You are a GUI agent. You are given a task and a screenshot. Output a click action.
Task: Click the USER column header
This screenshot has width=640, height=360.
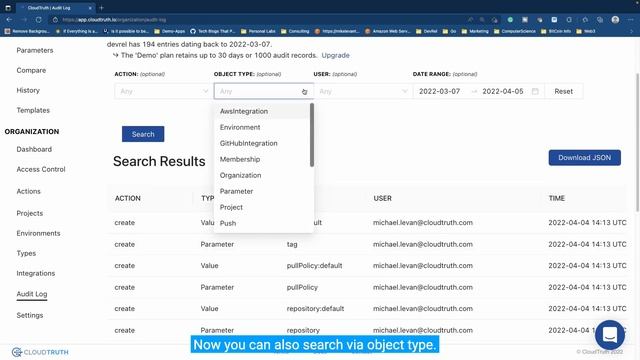pyautogui.click(x=382, y=198)
